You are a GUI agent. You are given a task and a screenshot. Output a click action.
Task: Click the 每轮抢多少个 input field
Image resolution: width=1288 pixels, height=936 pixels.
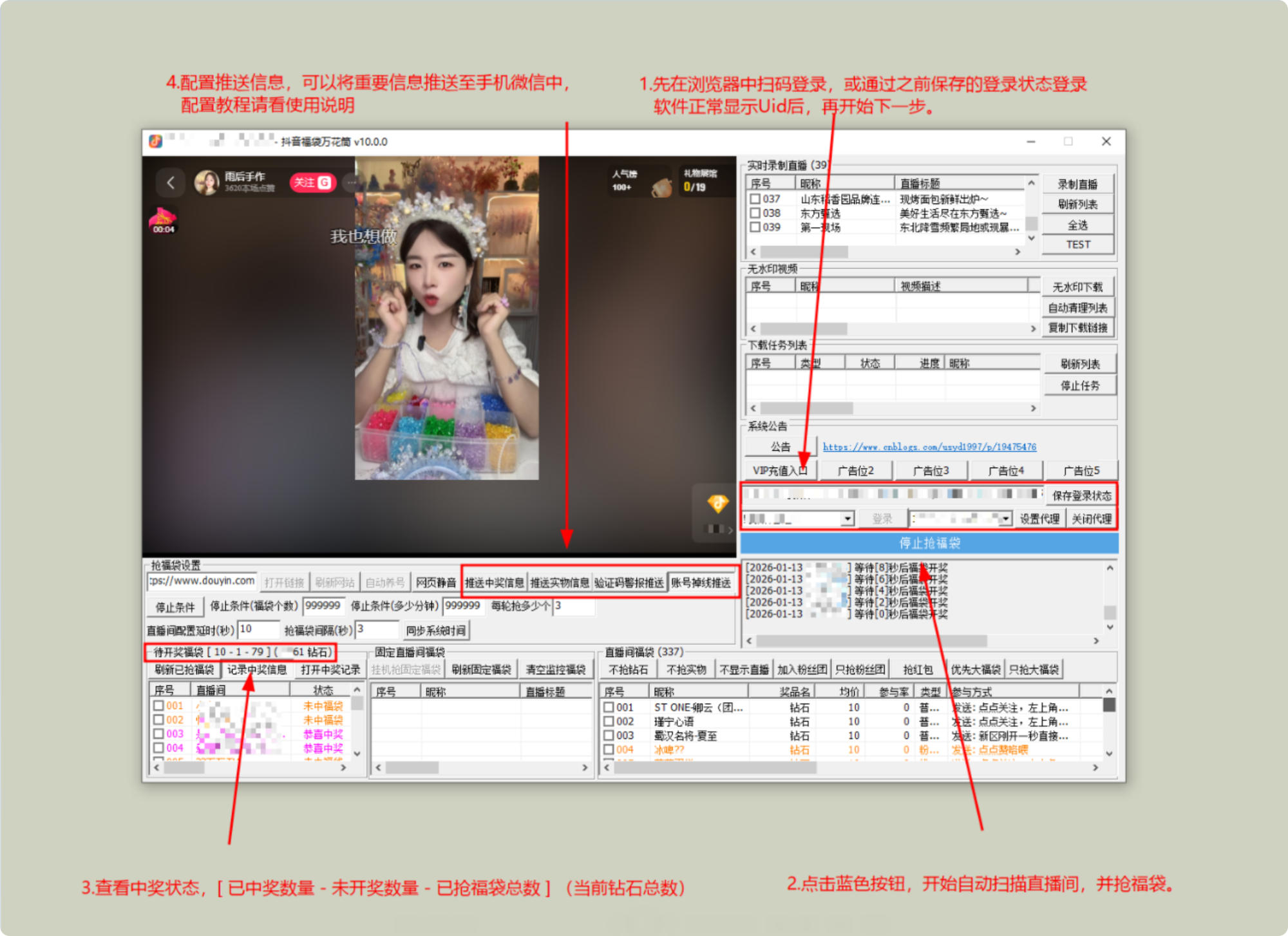(573, 606)
